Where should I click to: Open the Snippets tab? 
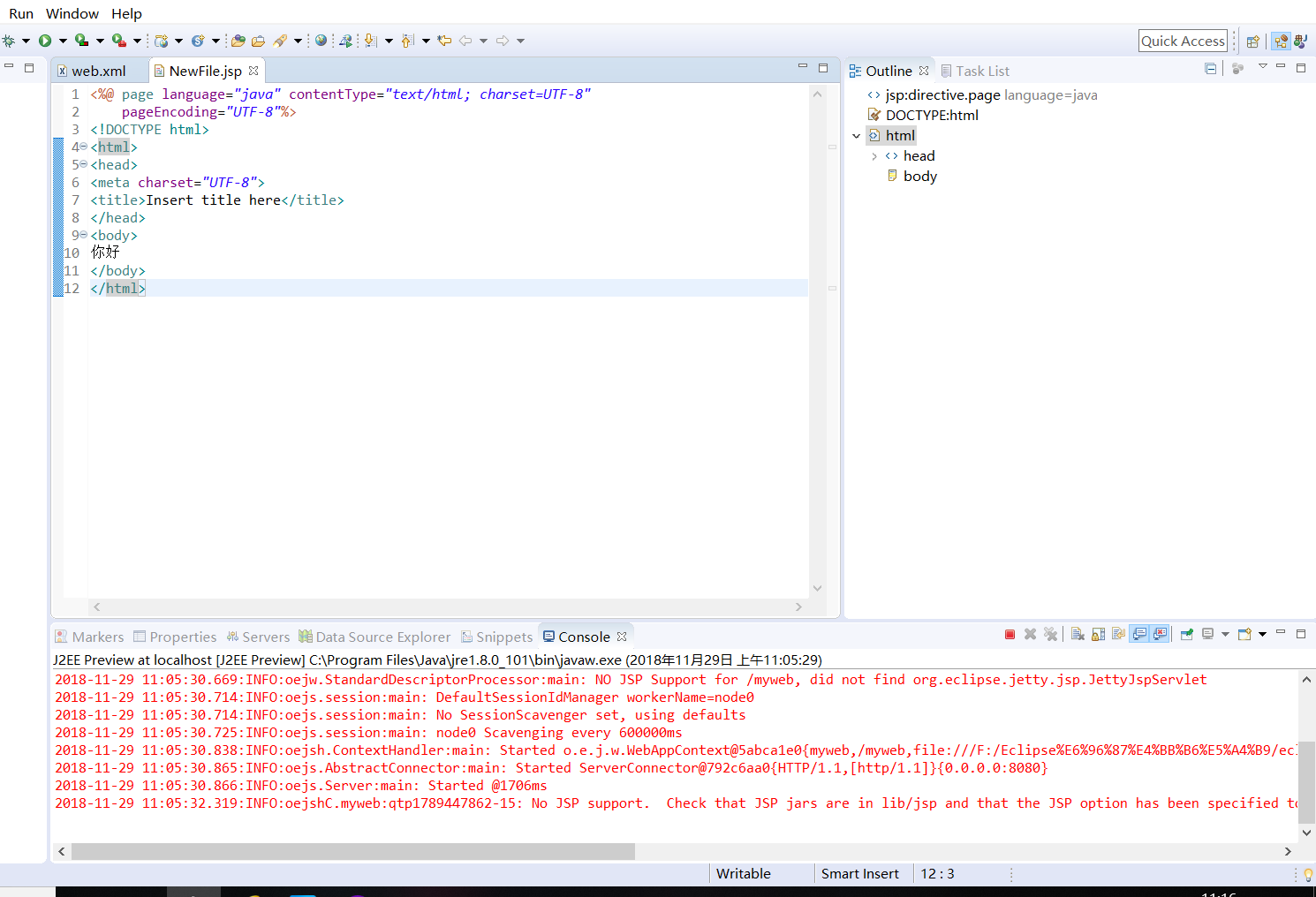point(496,637)
